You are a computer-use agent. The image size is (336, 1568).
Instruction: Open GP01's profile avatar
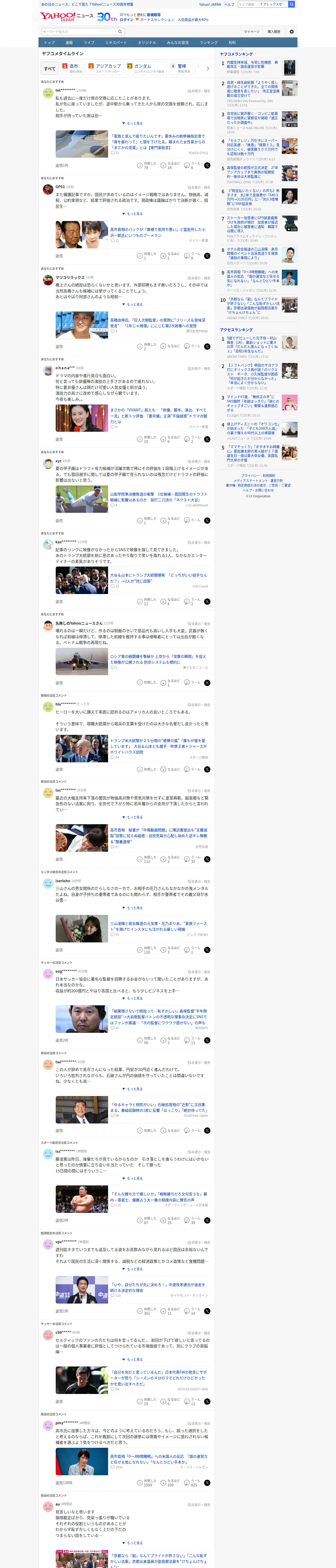pos(48,189)
